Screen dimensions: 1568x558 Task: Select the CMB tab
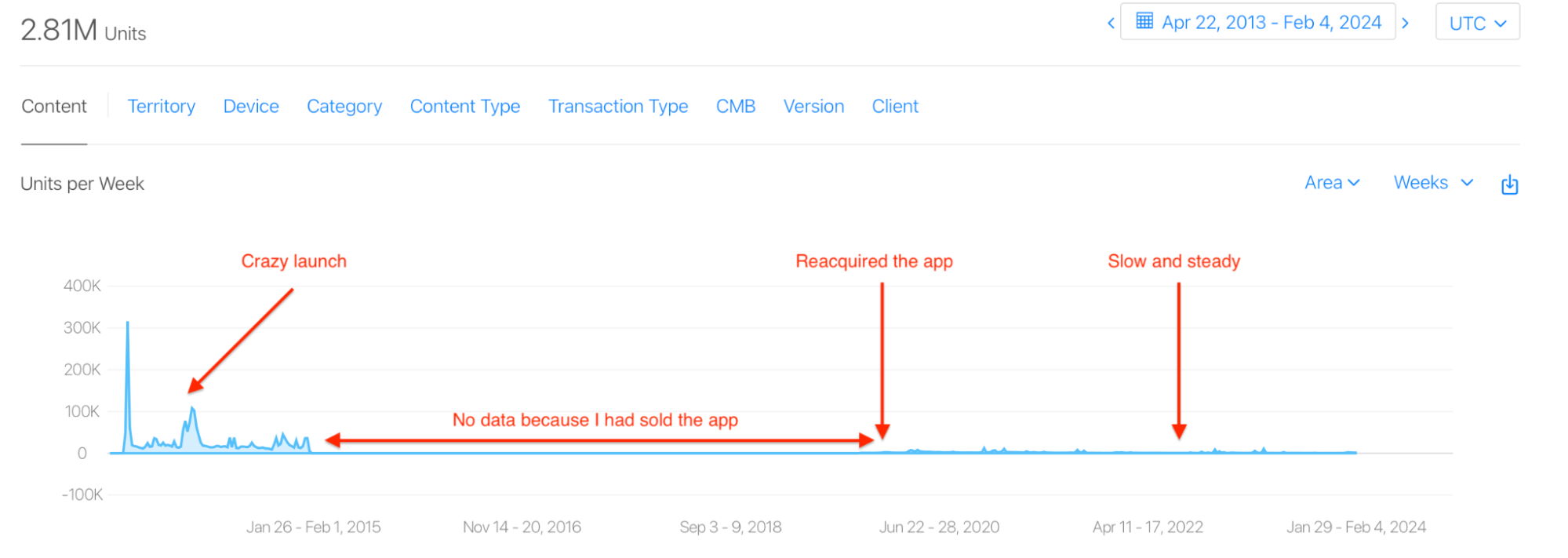point(736,107)
